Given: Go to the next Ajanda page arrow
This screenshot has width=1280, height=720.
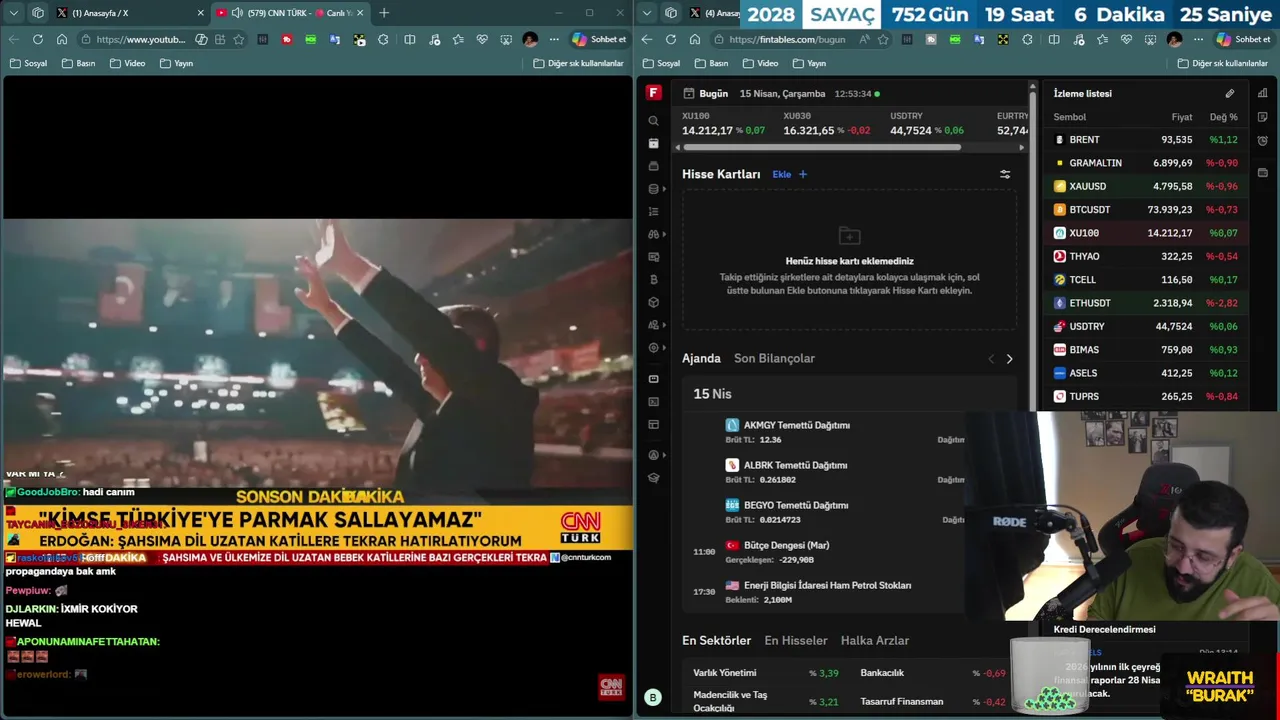Looking at the screenshot, I should click(x=1009, y=359).
